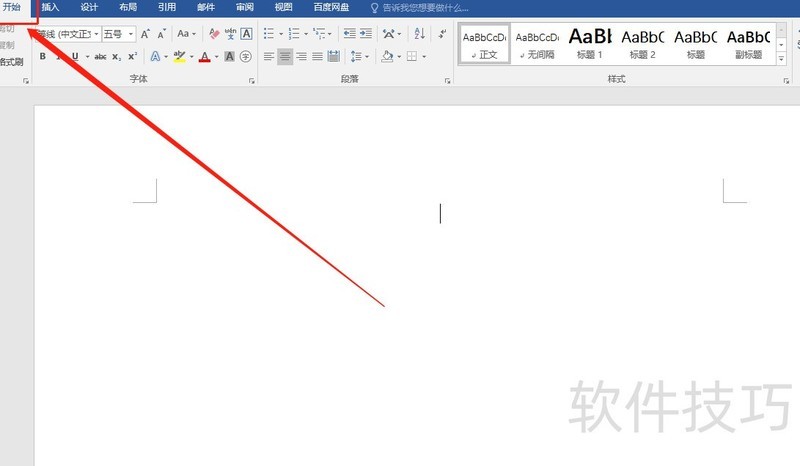The image size is (800, 466).
Task: Toggle character border around text
Action: coord(246,34)
